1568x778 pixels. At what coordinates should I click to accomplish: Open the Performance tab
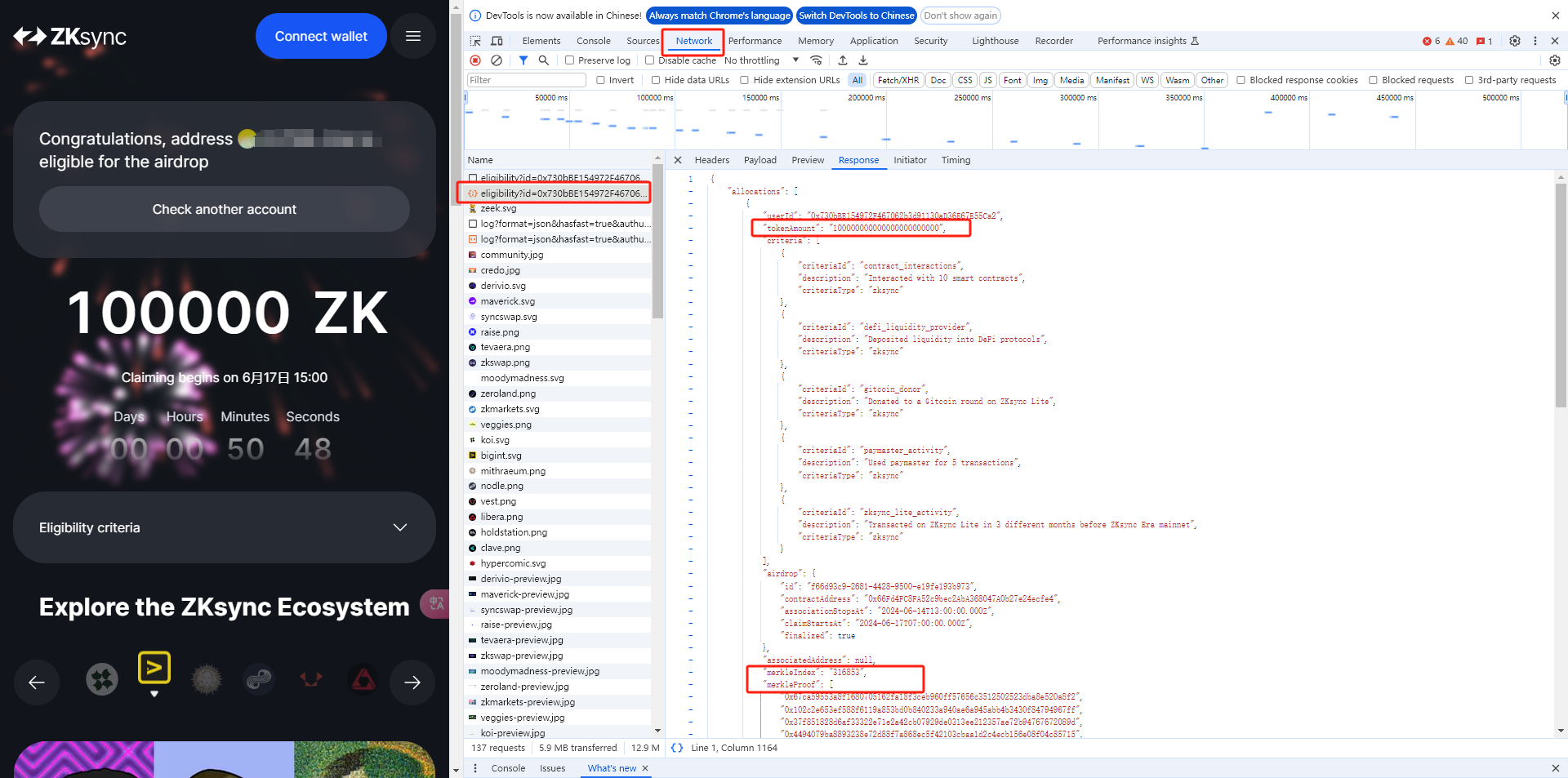pos(755,41)
